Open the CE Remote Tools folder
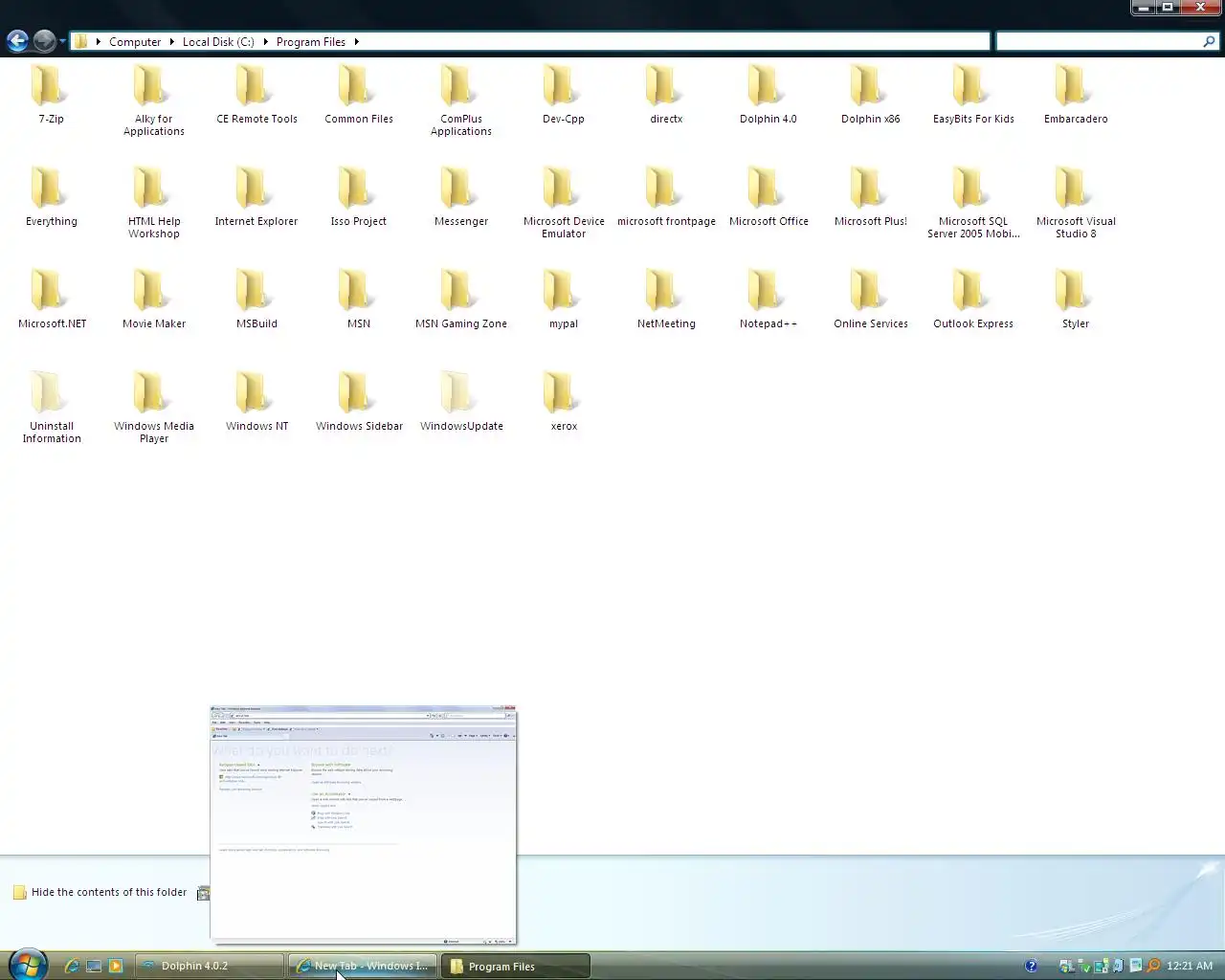 point(256,94)
